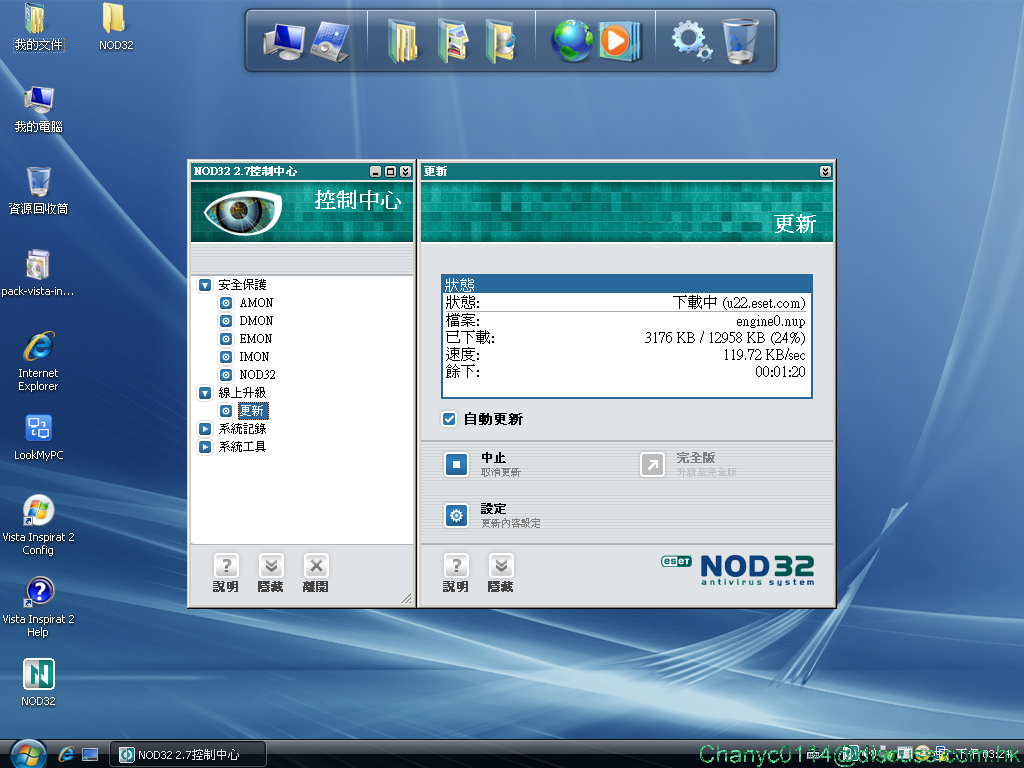The image size is (1024, 768).
Task: Launch the media player icon in dock
Action: [x=618, y=41]
